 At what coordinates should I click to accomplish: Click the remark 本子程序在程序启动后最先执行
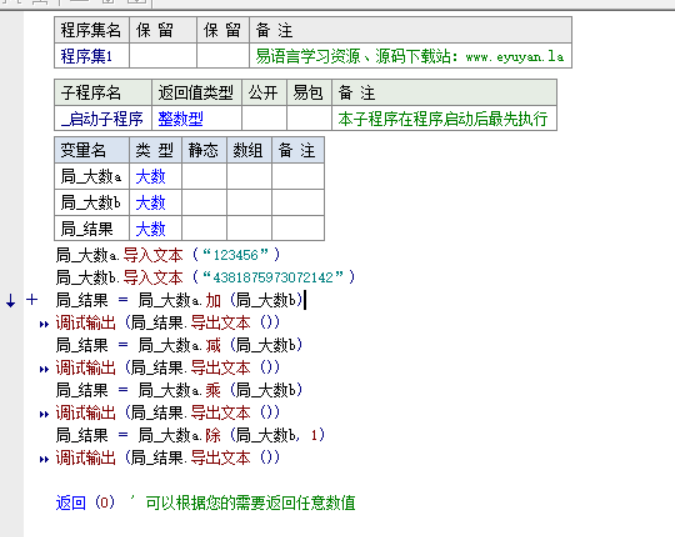coord(444,118)
